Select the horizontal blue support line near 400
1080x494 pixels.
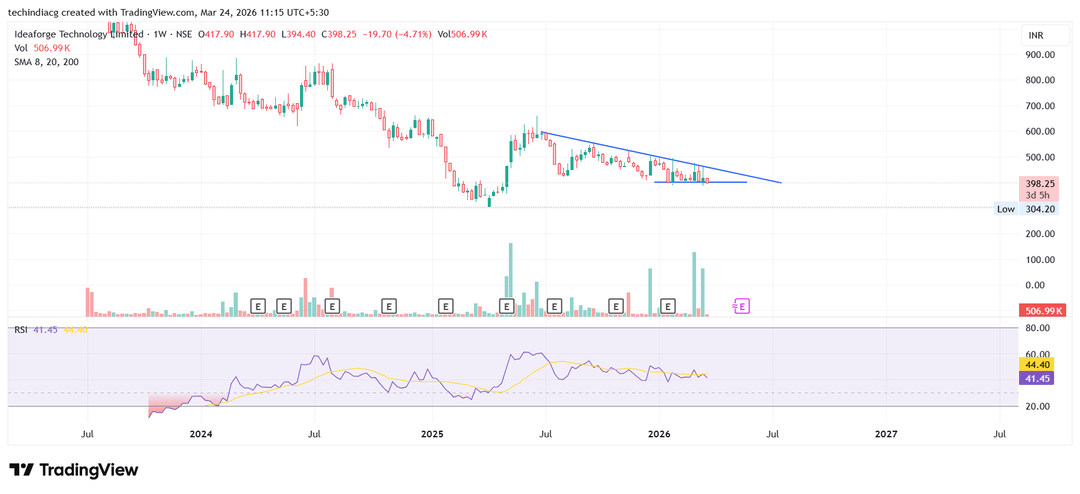pos(700,182)
